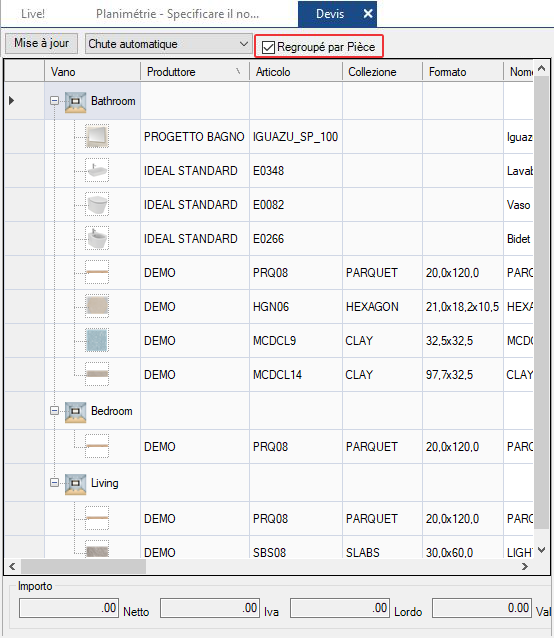Select the Bedroom tree label
The image size is (554, 638).
pos(111,411)
